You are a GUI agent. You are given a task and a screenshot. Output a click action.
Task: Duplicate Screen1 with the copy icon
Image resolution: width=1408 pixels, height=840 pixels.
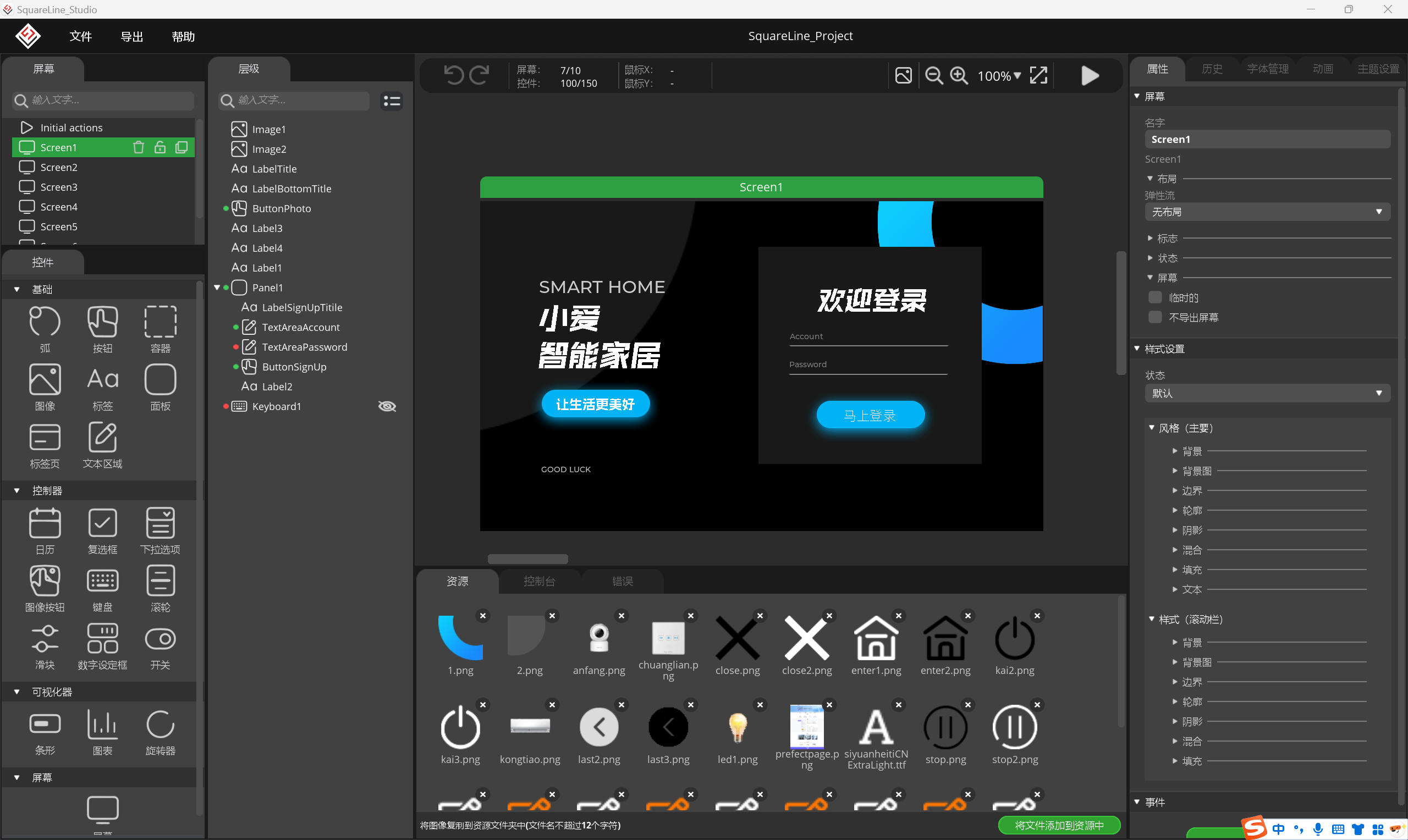click(181, 148)
